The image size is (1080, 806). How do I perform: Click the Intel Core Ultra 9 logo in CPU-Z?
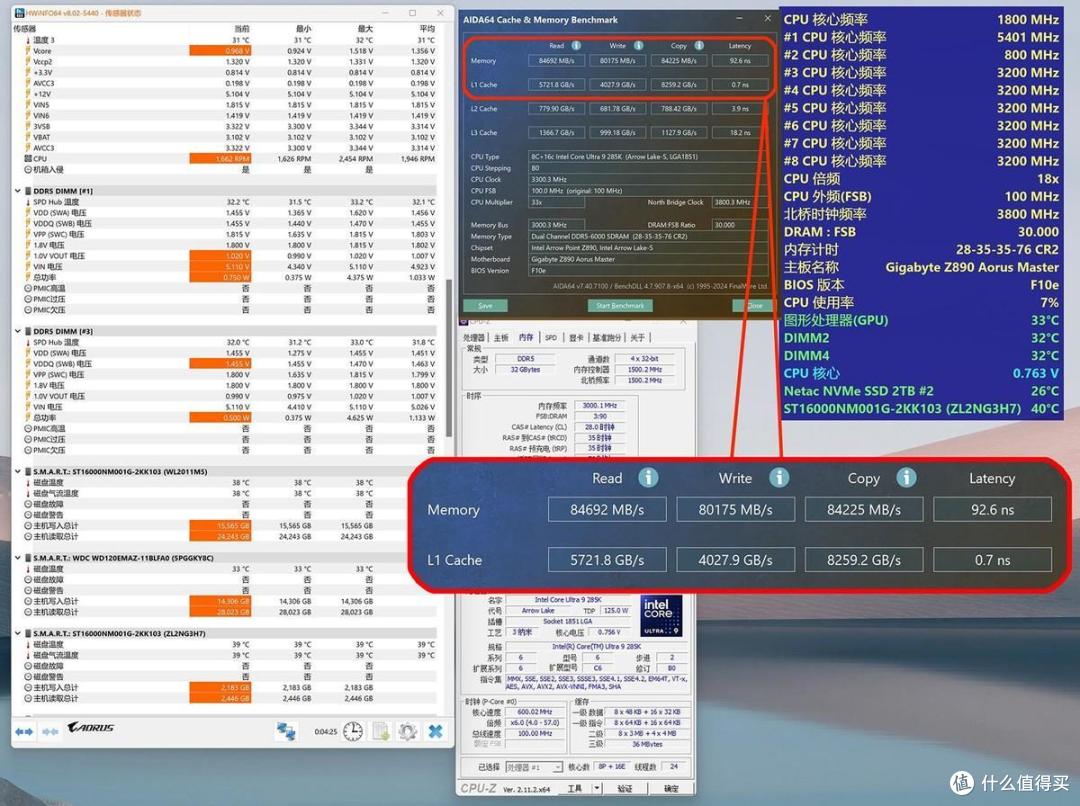[661, 616]
